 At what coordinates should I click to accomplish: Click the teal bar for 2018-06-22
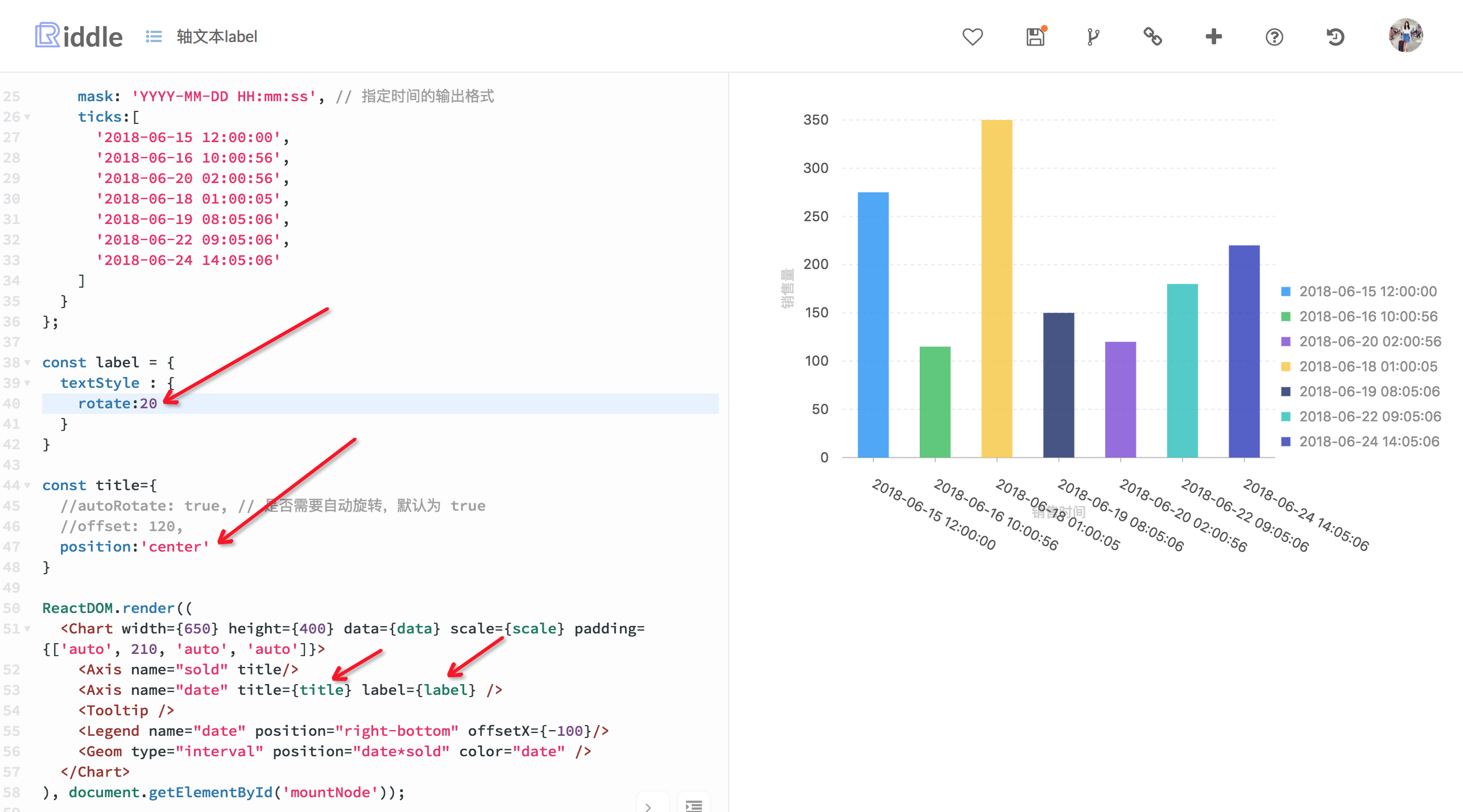(1183, 370)
